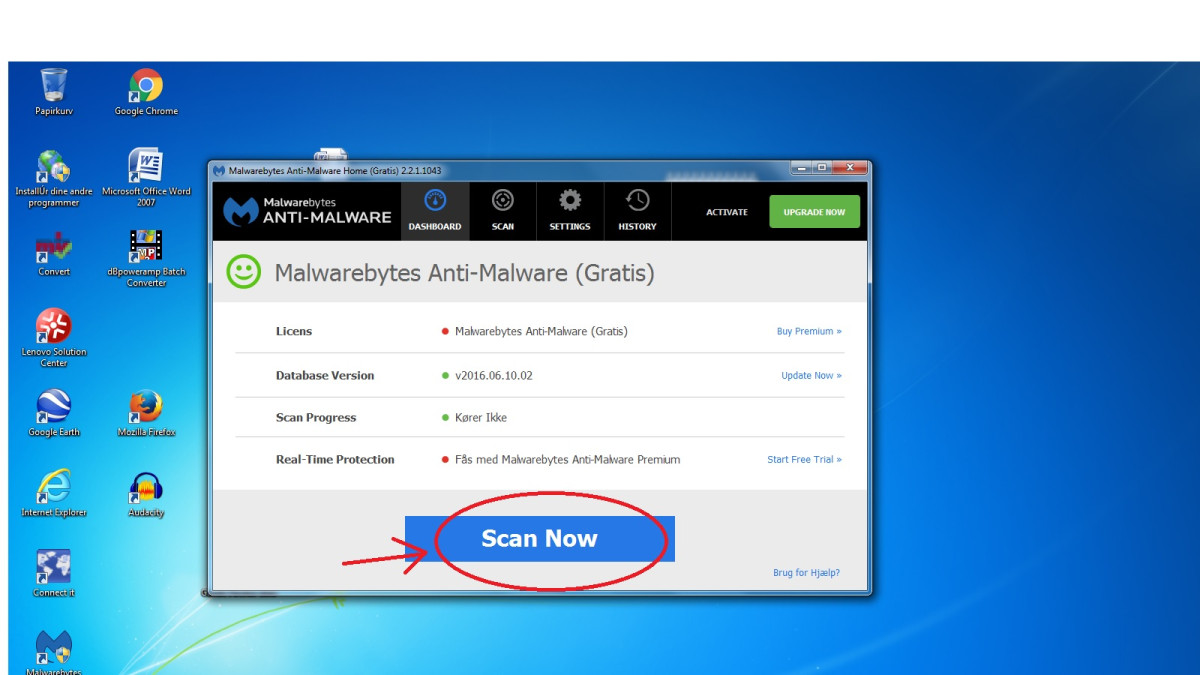
Task: Click the Activate button
Action: 727,212
